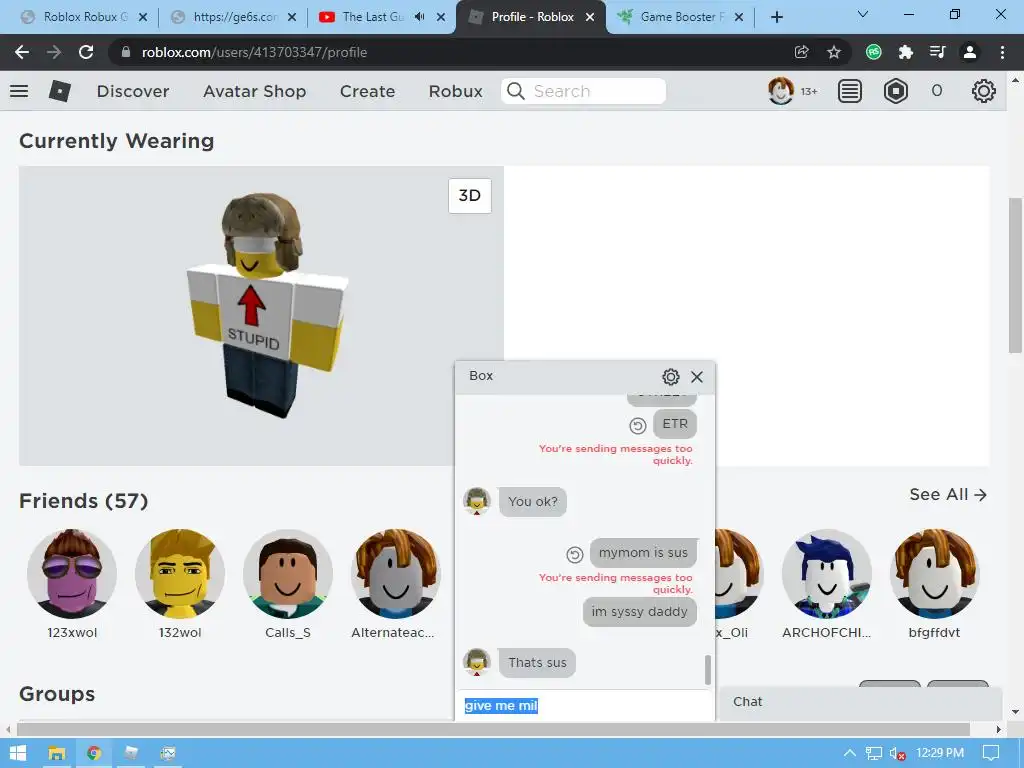Image resolution: width=1024 pixels, height=768 pixels.
Task: Open friend 132wol's profile
Action: (180, 574)
